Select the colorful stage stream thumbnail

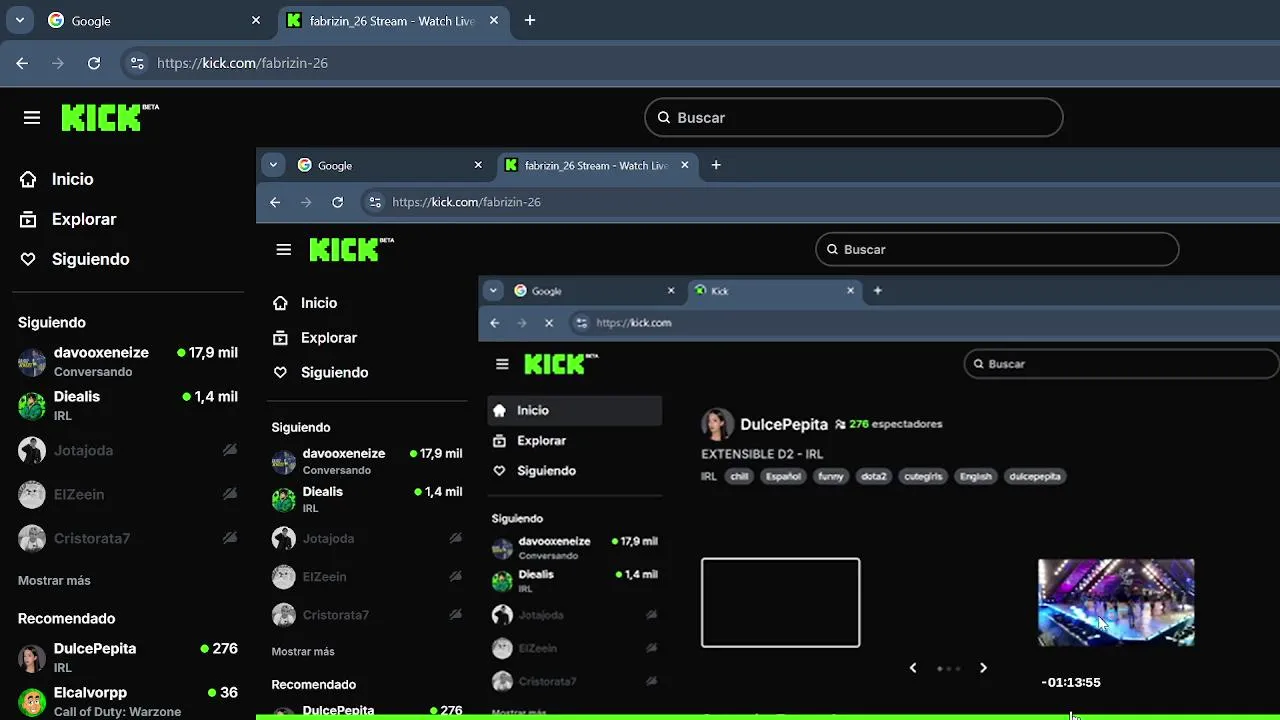tap(1116, 602)
